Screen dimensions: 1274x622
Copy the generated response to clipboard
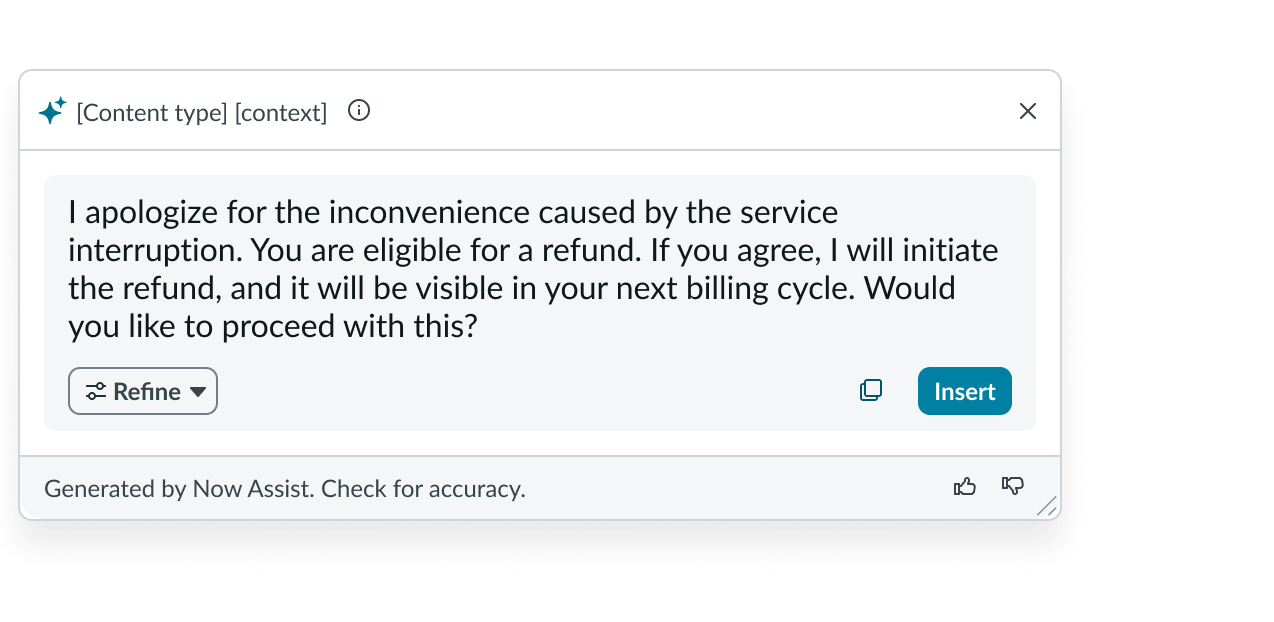[871, 391]
